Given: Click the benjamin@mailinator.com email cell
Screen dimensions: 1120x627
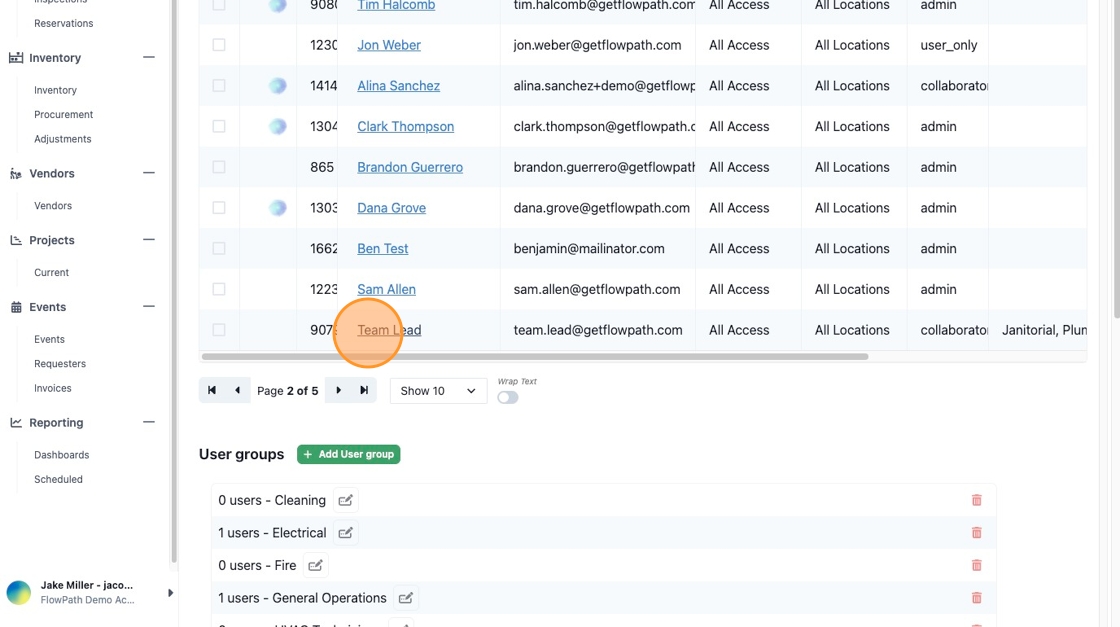Looking at the screenshot, I should [598, 249].
